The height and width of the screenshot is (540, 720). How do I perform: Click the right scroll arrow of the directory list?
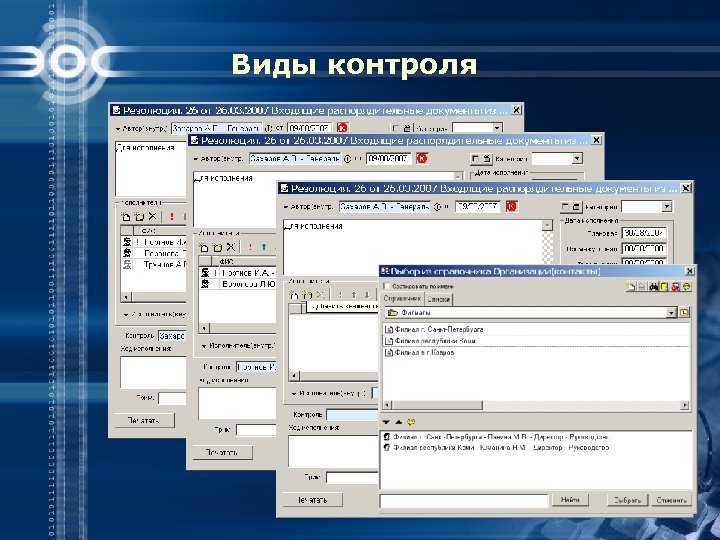pyautogui.click(x=685, y=405)
